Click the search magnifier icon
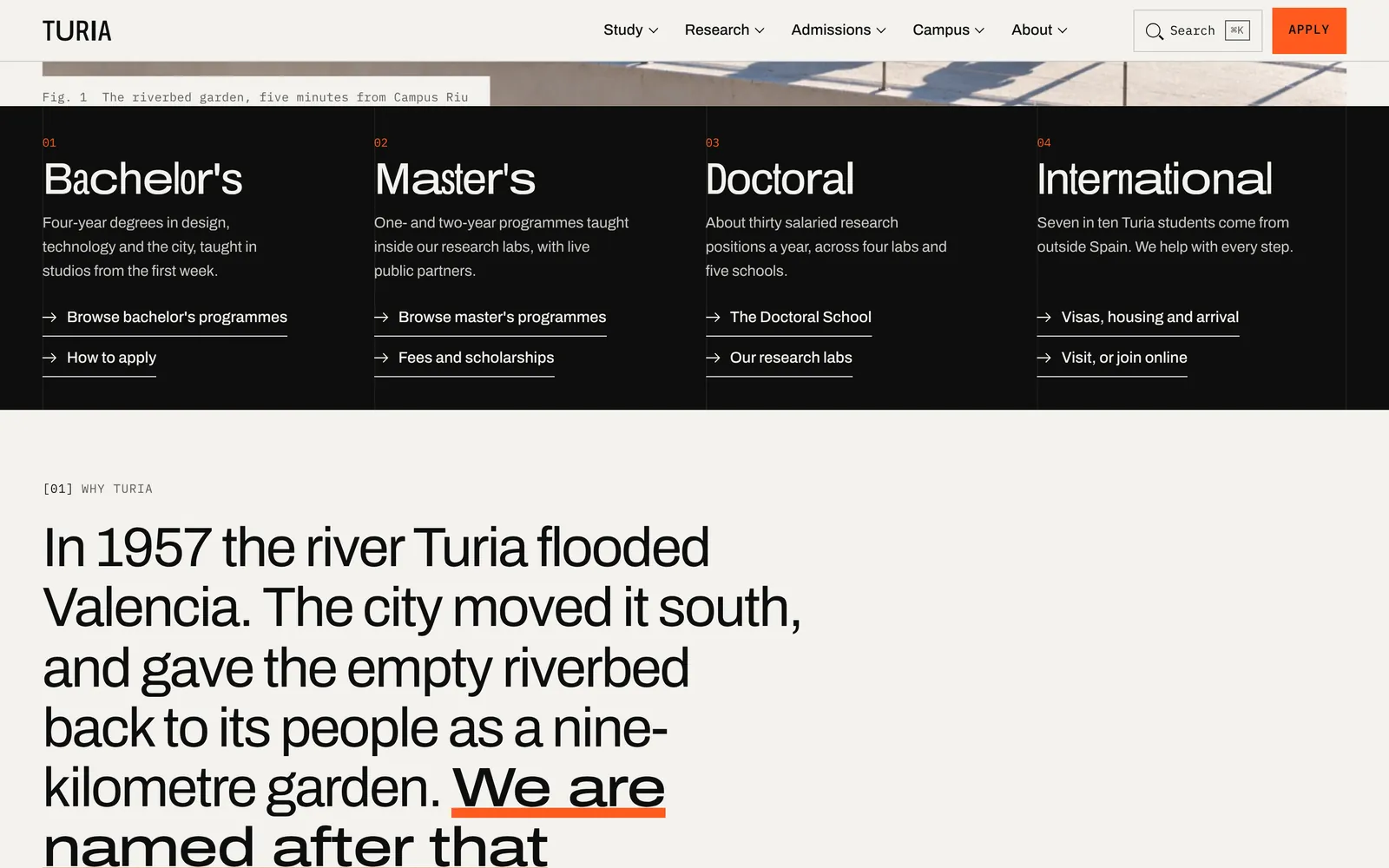This screenshot has width=1389, height=868. (1154, 31)
